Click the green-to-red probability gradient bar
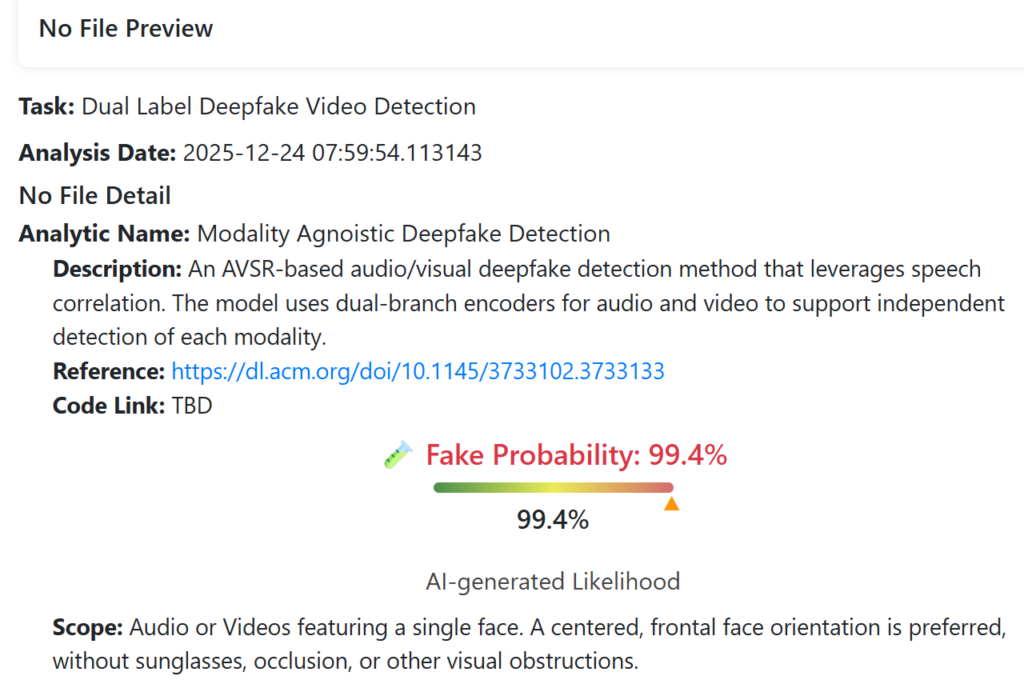This screenshot has width=1024, height=688. pyautogui.click(x=553, y=488)
